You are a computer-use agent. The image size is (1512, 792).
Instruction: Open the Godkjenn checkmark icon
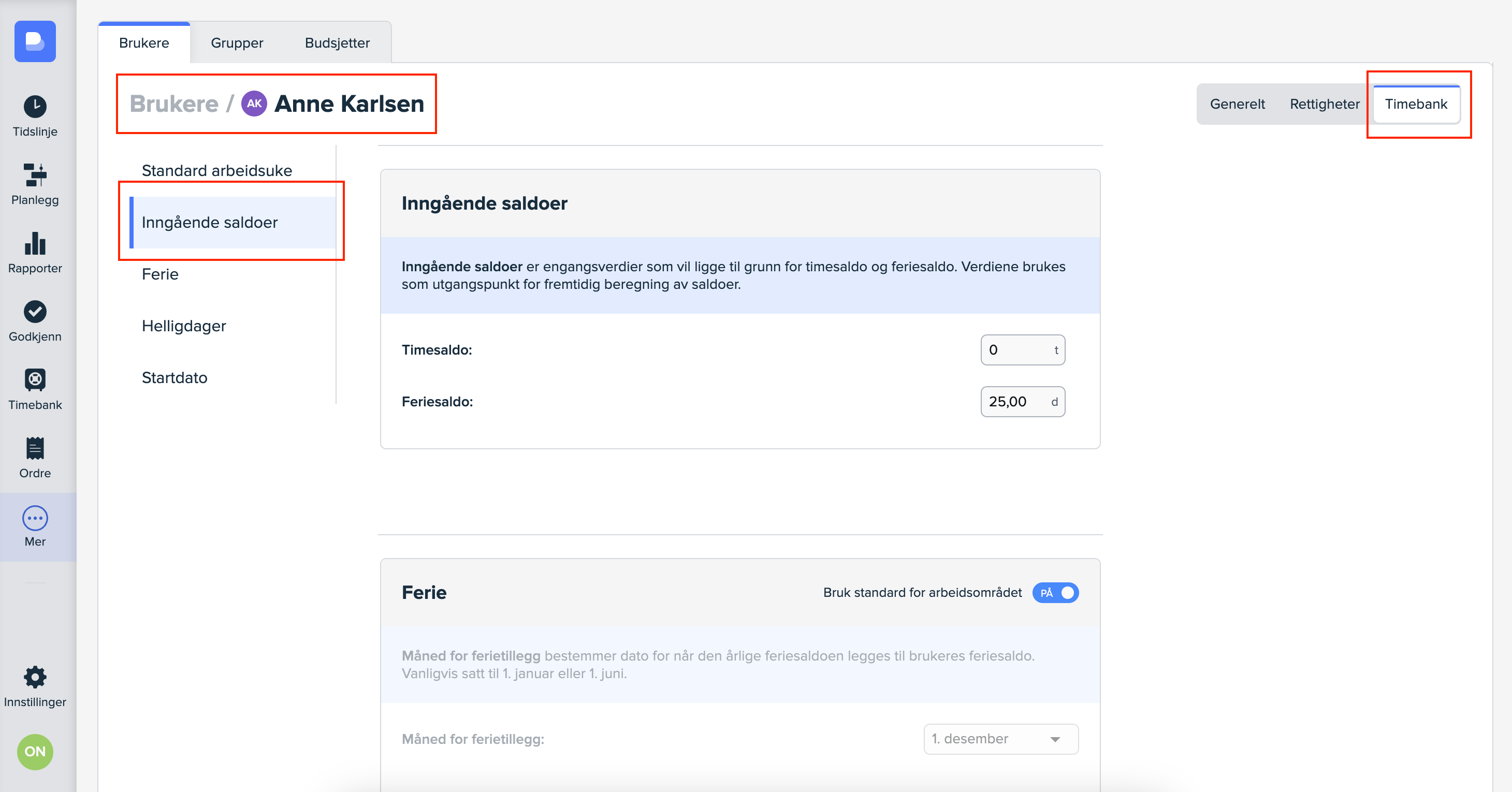[x=35, y=312]
